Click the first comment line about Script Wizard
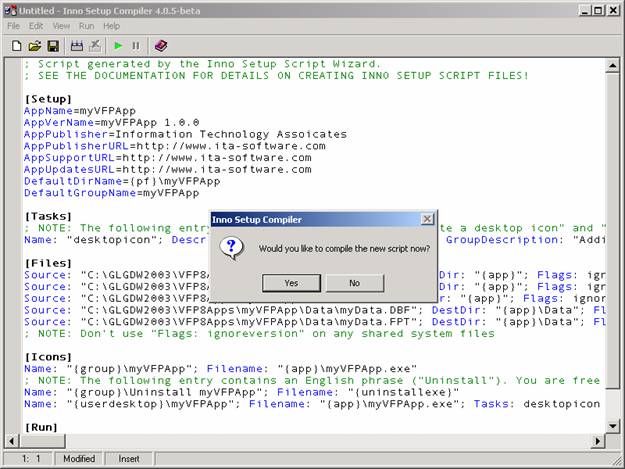Screen dimensions: 625x469 pyautogui.click(x=202, y=64)
